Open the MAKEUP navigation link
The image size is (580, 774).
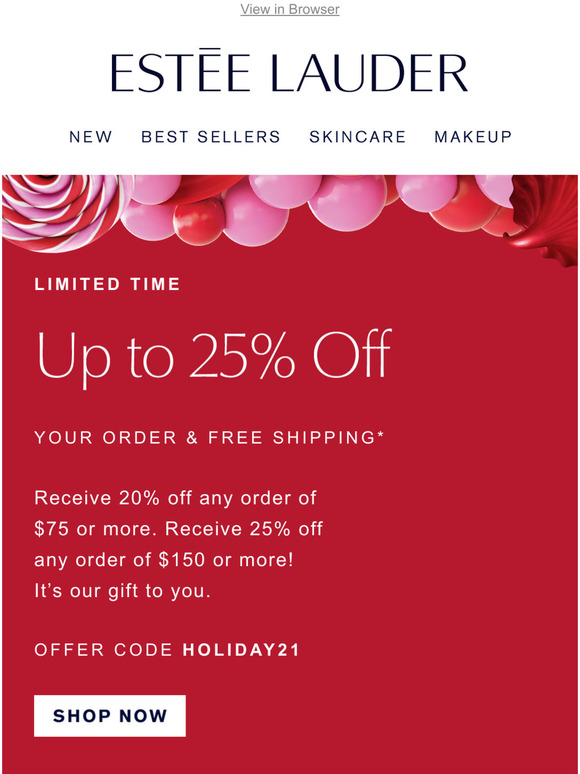click(x=473, y=137)
